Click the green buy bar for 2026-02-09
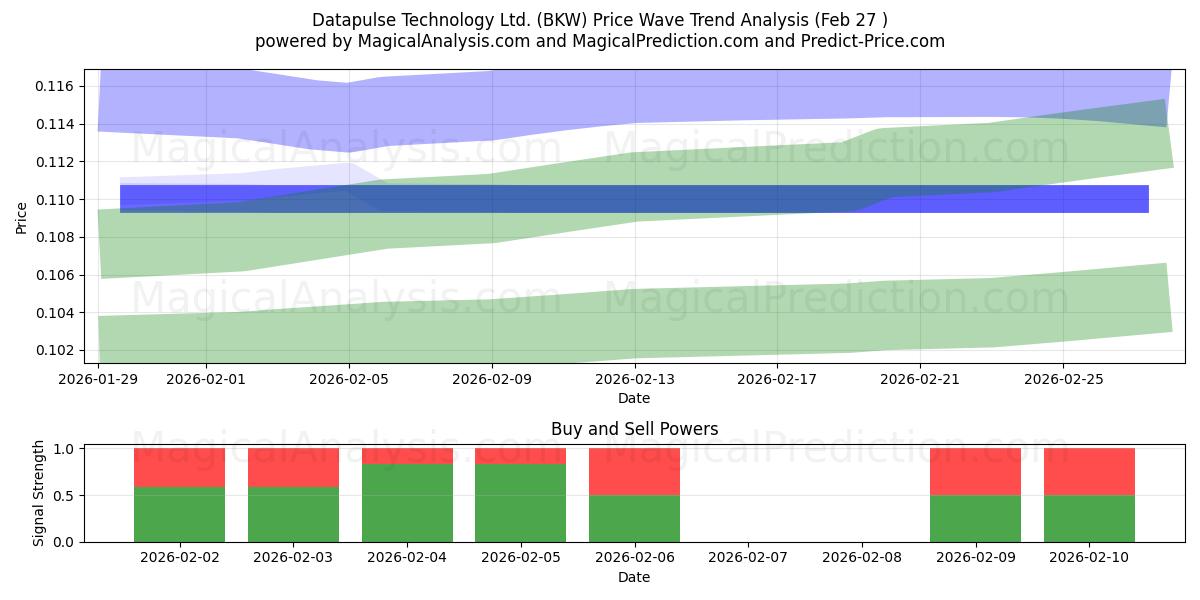 coord(975,519)
